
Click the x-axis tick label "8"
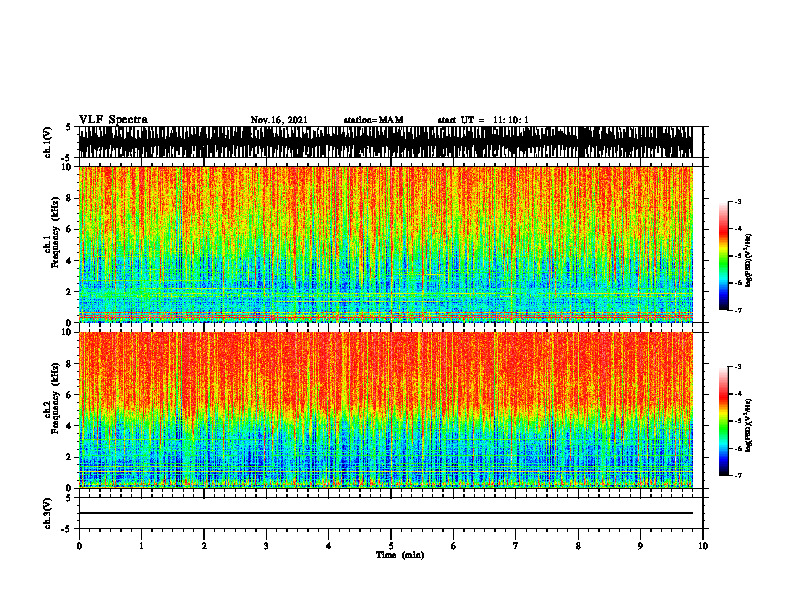pyautogui.click(x=578, y=546)
